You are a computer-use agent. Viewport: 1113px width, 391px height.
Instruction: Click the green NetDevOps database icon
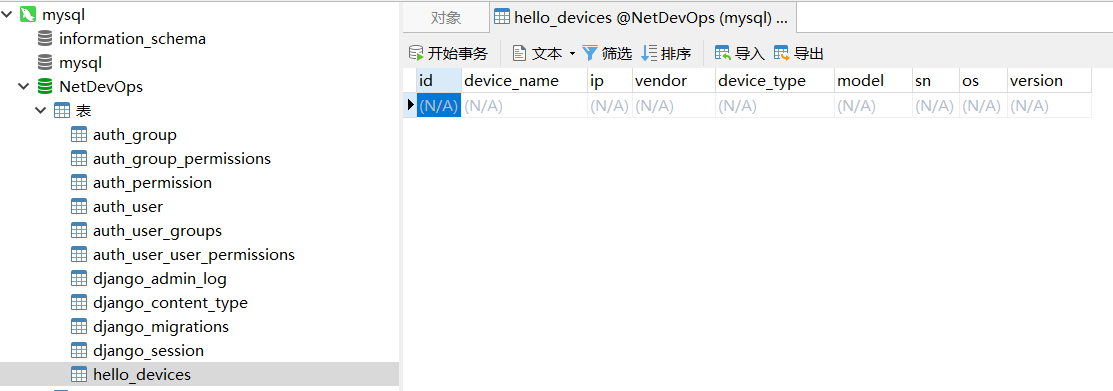click(x=45, y=87)
